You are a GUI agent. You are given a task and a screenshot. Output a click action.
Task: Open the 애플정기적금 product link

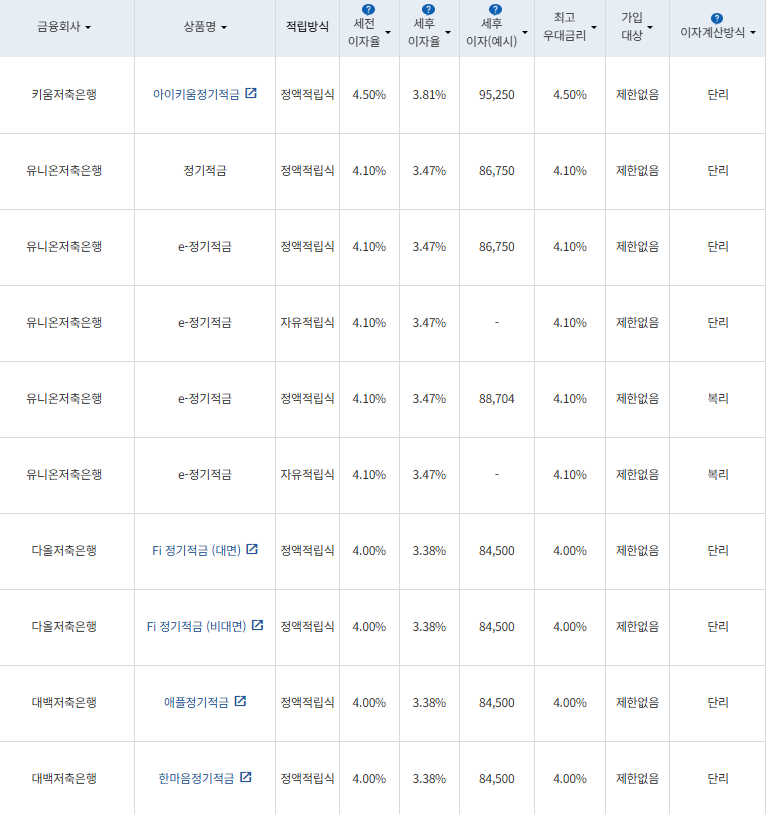point(196,702)
